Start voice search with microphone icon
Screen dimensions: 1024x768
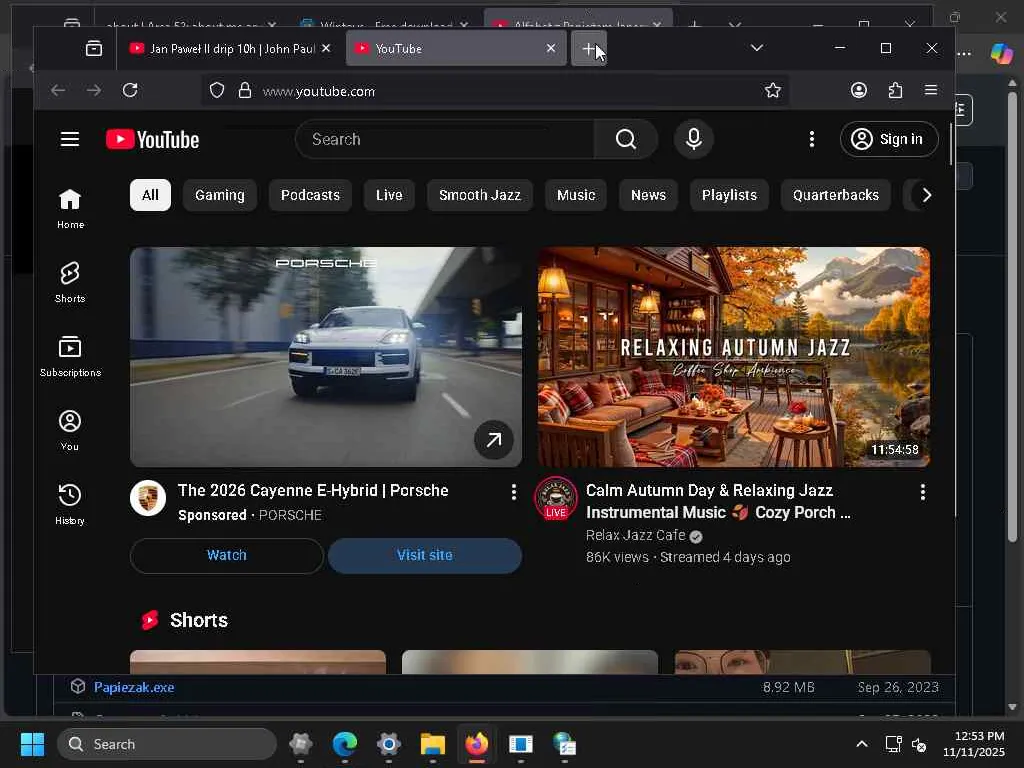[x=694, y=139]
